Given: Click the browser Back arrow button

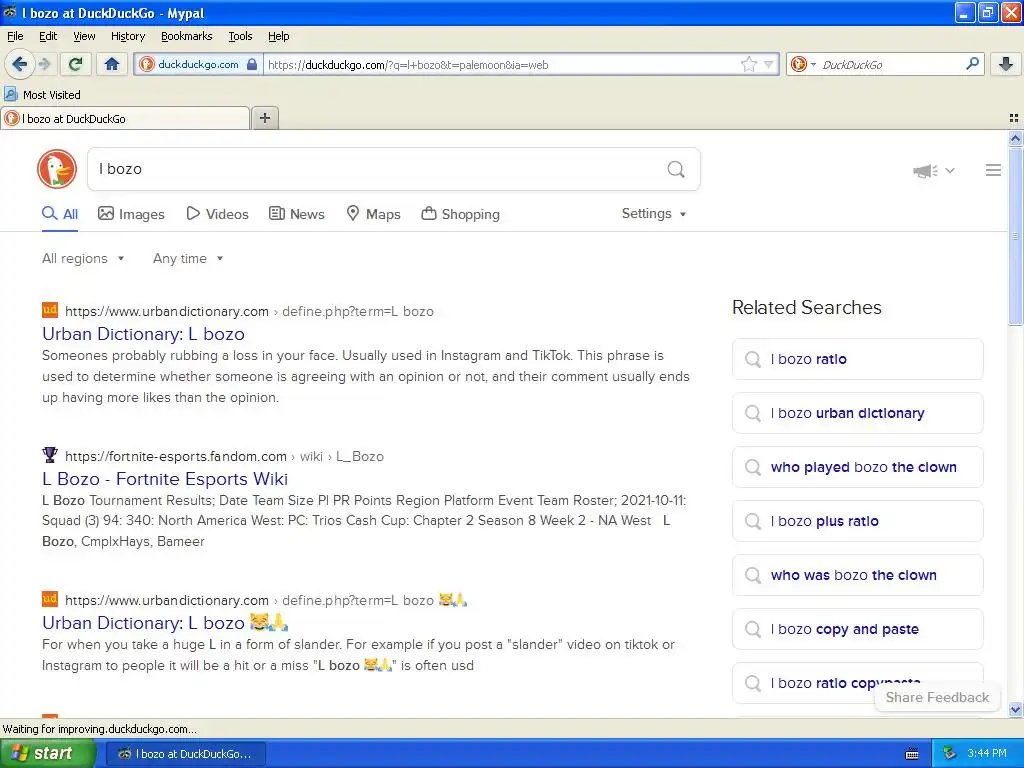Looking at the screenshot, I should coord(19,64).
